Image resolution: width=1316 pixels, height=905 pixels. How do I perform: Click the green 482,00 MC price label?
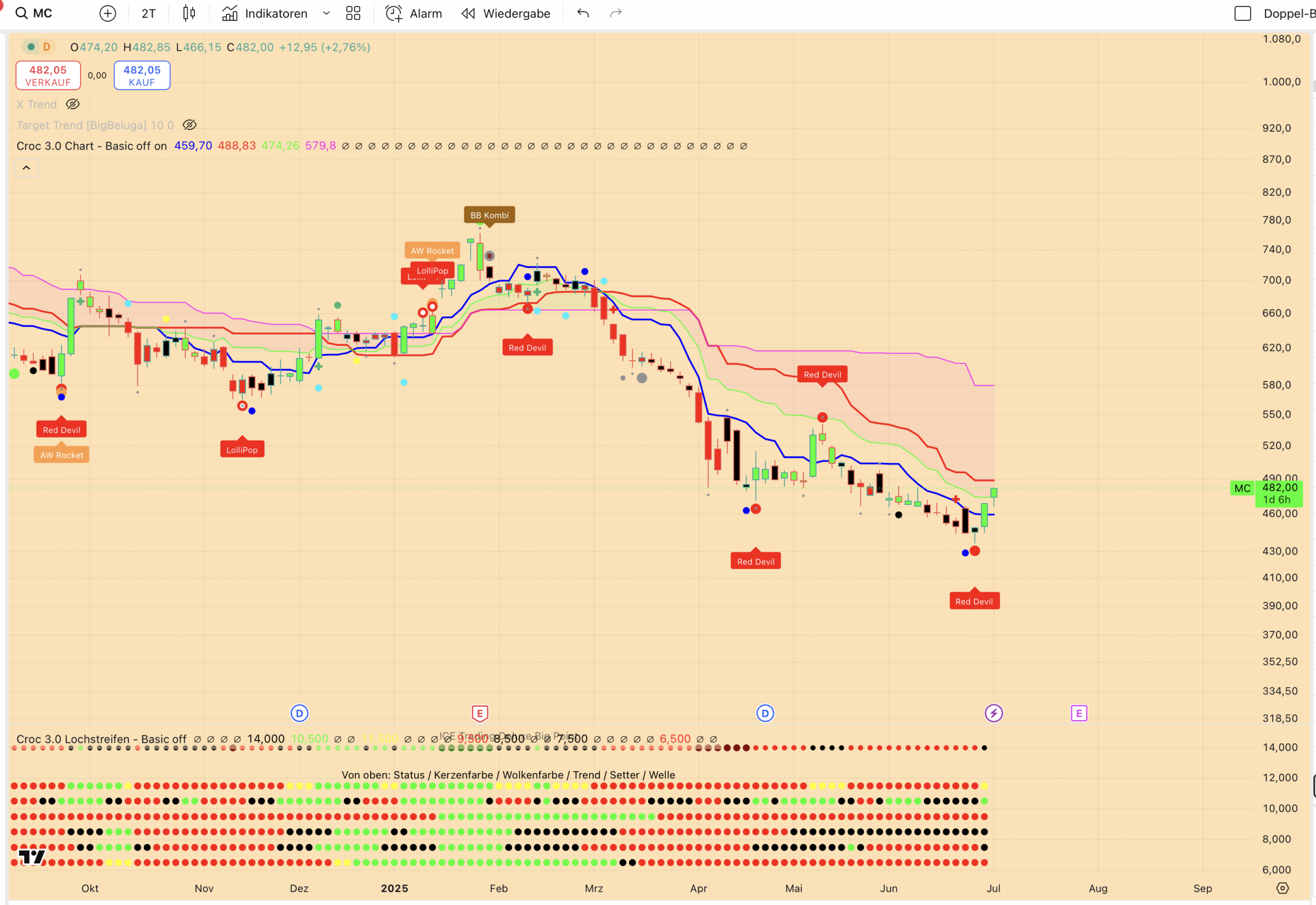[x=1279, y=488]
